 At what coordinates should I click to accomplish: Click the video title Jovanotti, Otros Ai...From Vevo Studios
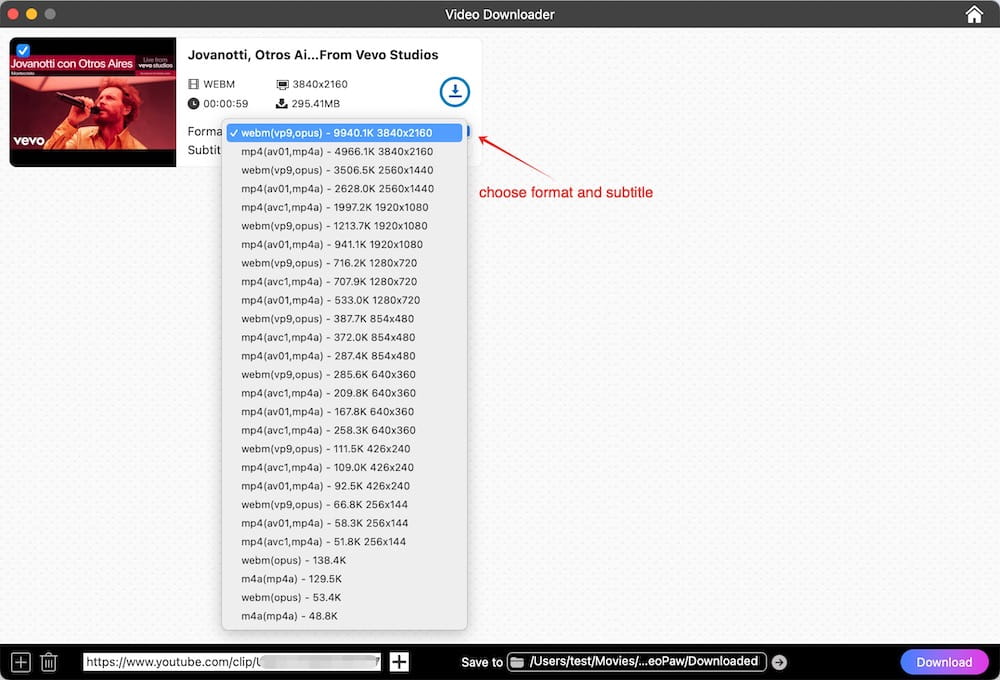click(x=312, y=55)
